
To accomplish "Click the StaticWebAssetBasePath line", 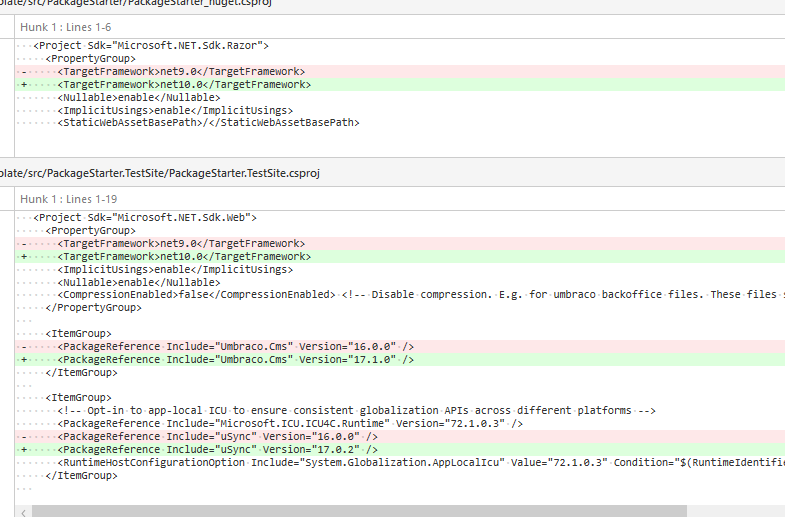I will click(x=208, y=123).
